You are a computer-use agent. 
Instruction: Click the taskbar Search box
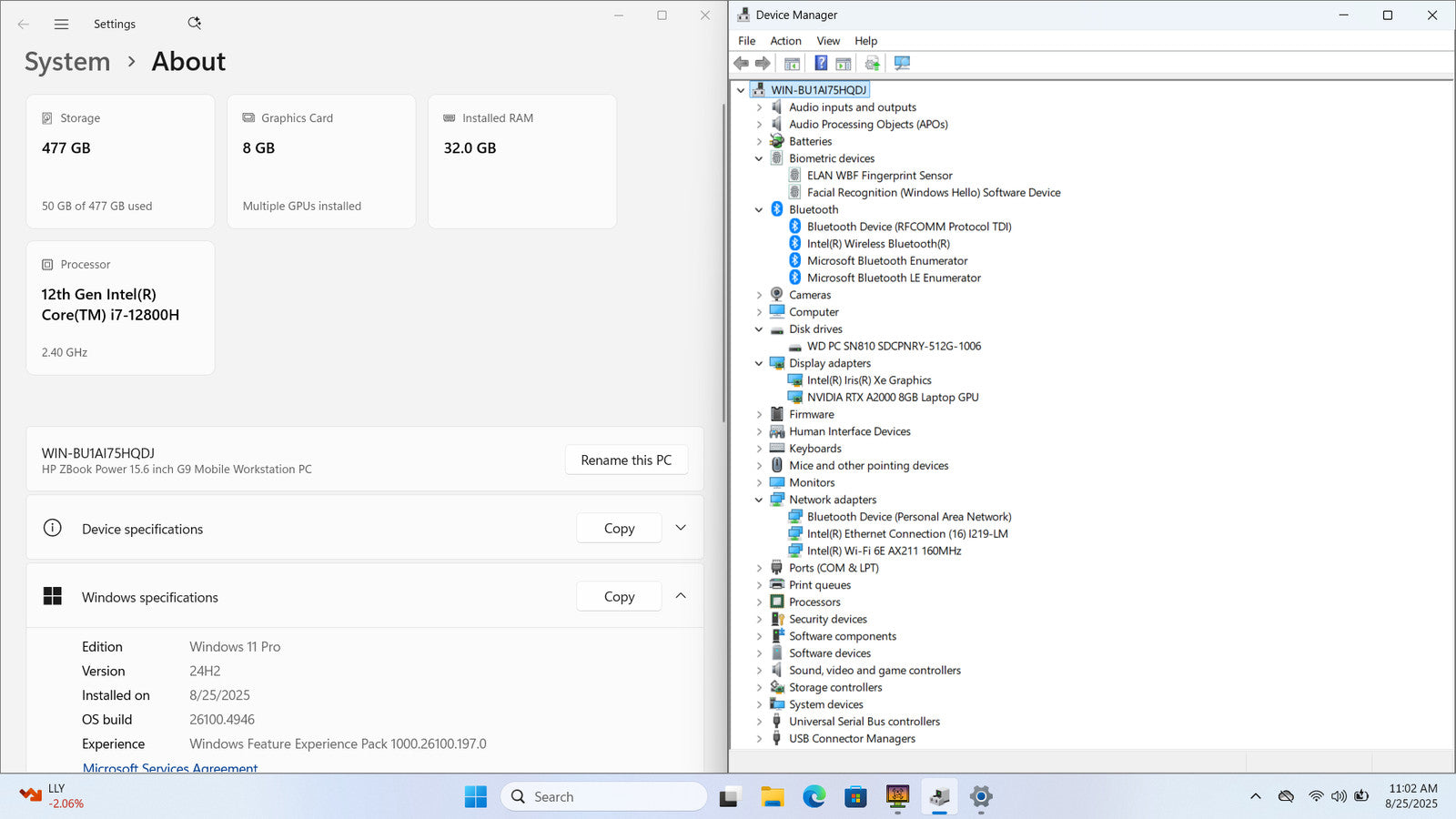(x=603, y=796)
